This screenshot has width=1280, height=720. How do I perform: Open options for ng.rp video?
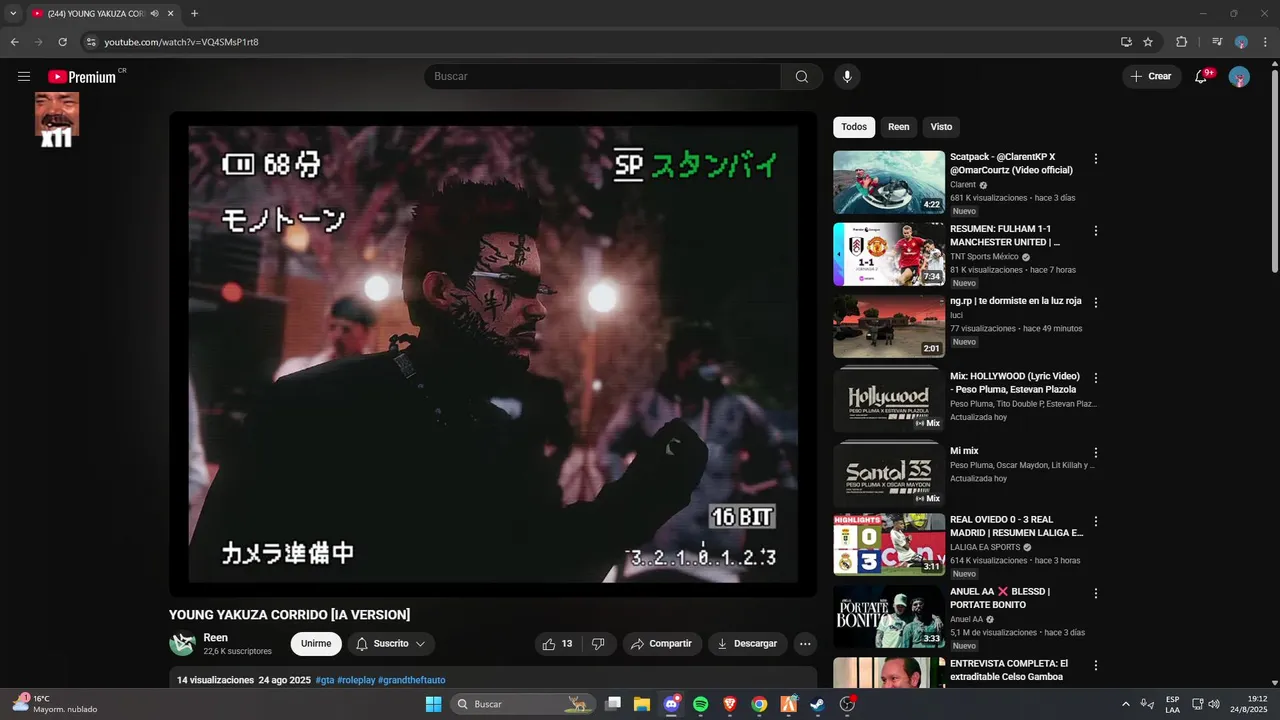click(1096, 303)
